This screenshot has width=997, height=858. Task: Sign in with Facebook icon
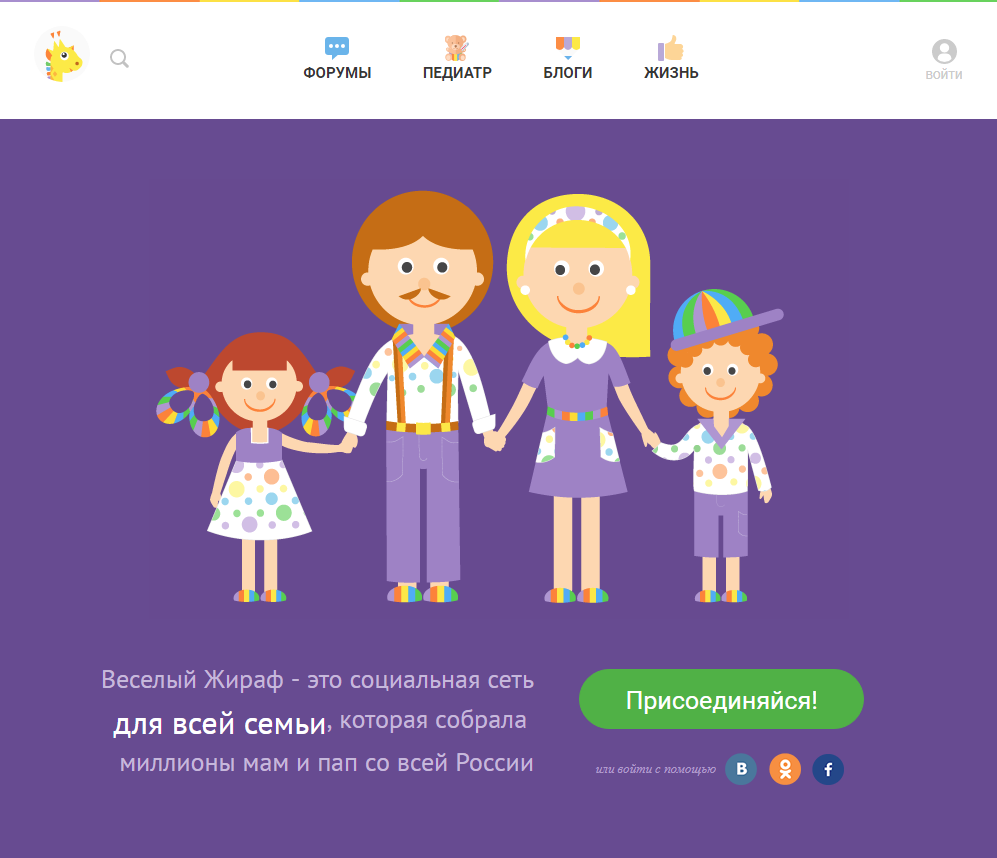[x=828, y=769]
